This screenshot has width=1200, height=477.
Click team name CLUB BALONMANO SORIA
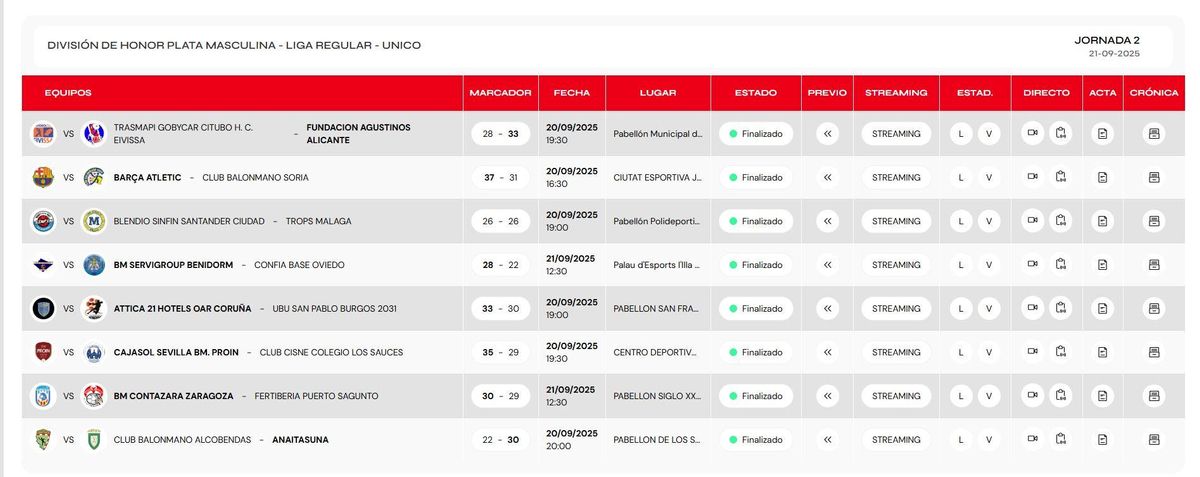coord(255,178)
